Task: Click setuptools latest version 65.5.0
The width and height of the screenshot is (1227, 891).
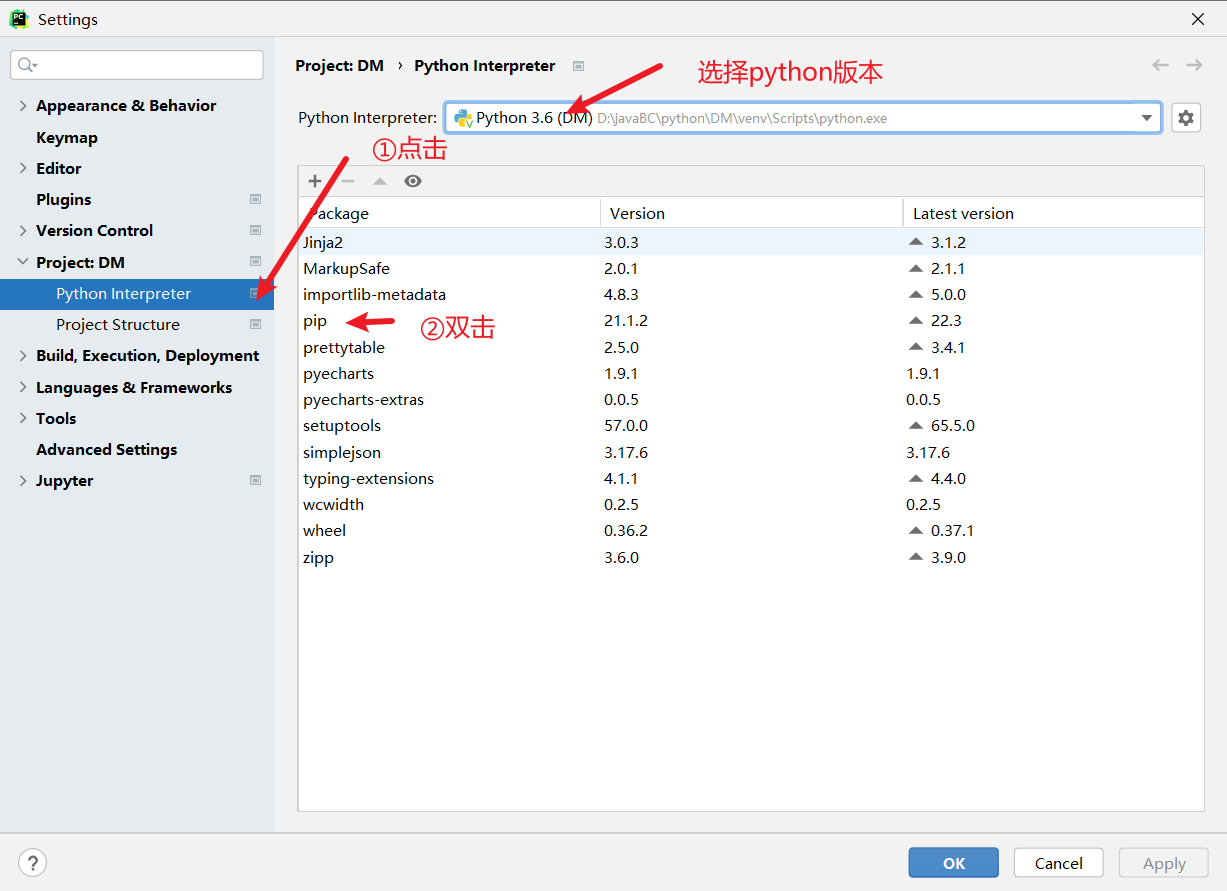Action: click(x=953, y=425)
